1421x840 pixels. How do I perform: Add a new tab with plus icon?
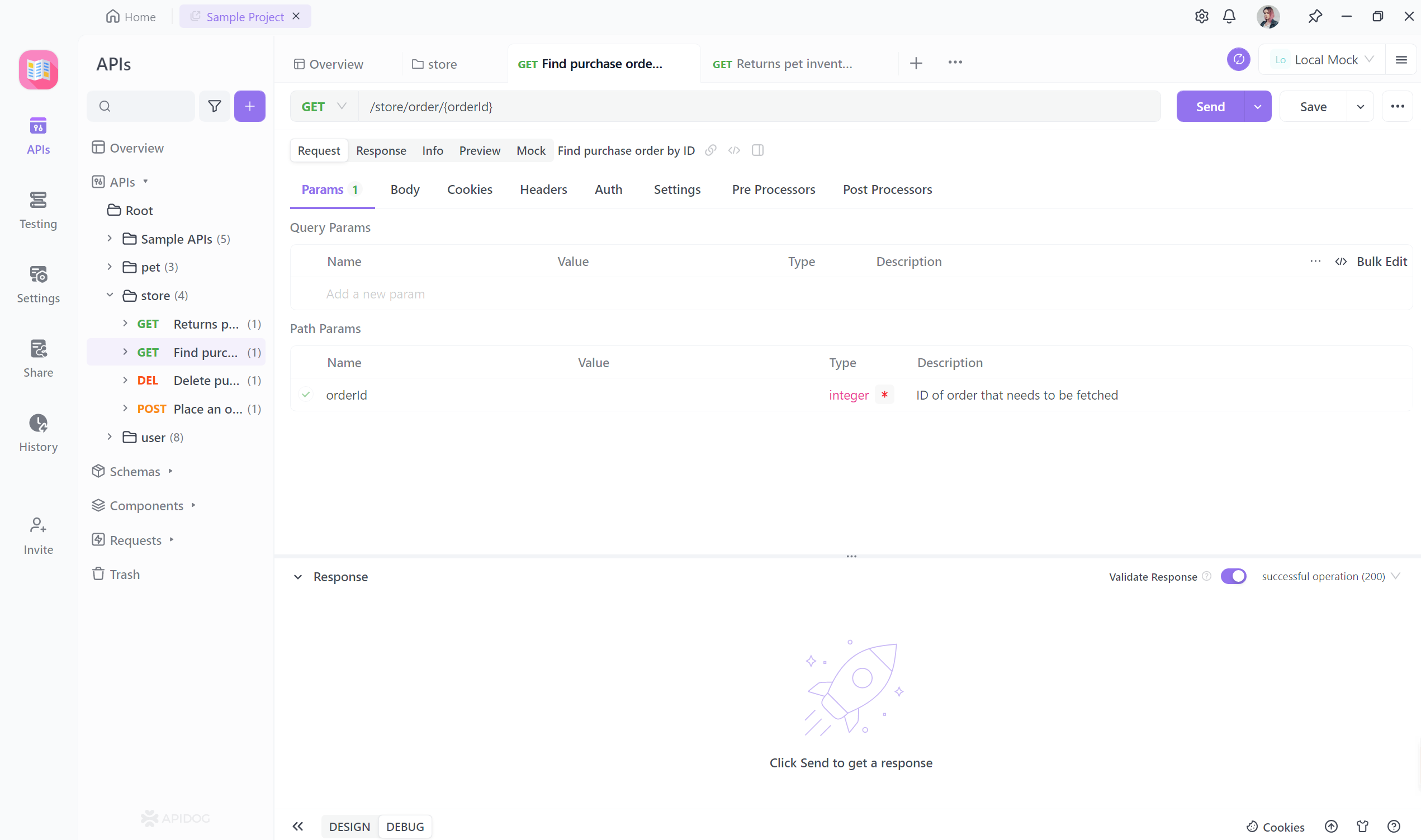916,63
